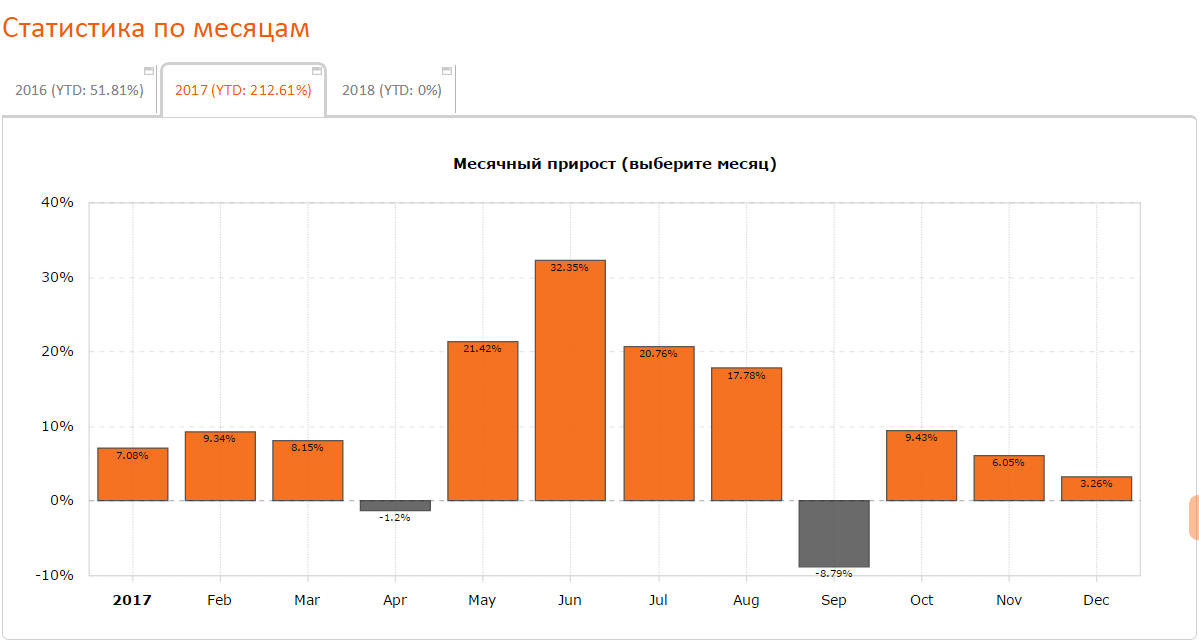Click the November bar with 6.05%
1199x641 pixels.
point(1009,479)
